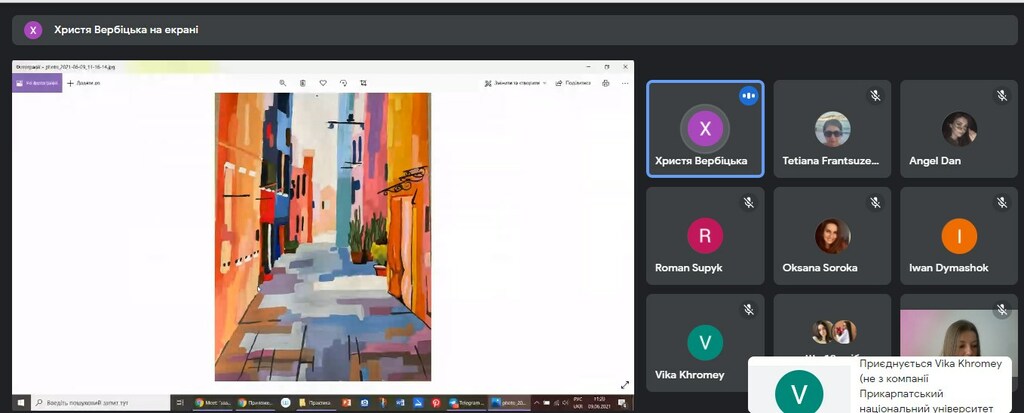Click muted mic icon on Tetiana Frantsuze tile
The image size is (1024, 413).
tap(876, 96)
